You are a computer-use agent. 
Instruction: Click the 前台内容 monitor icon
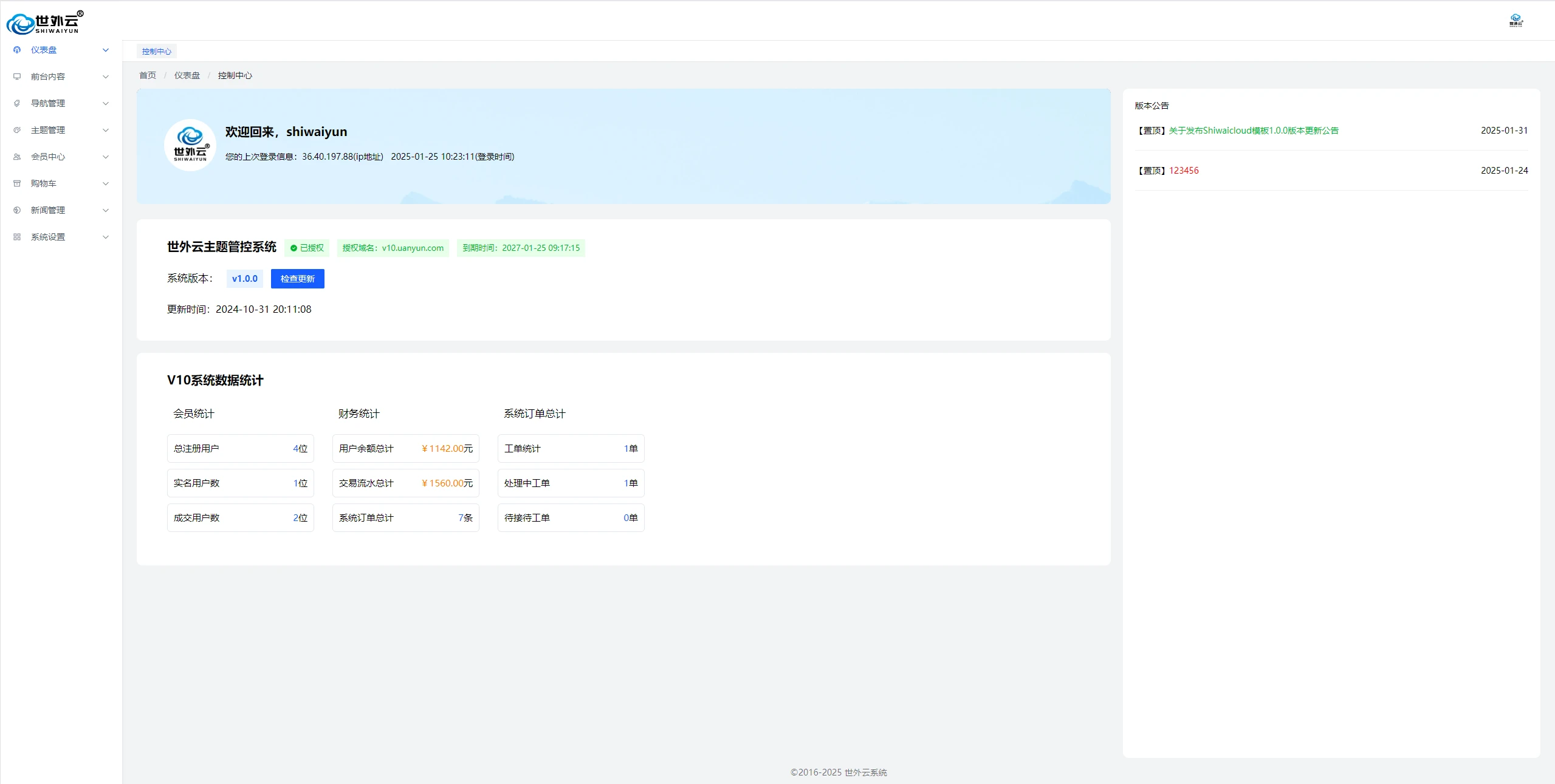coord(17,77)
